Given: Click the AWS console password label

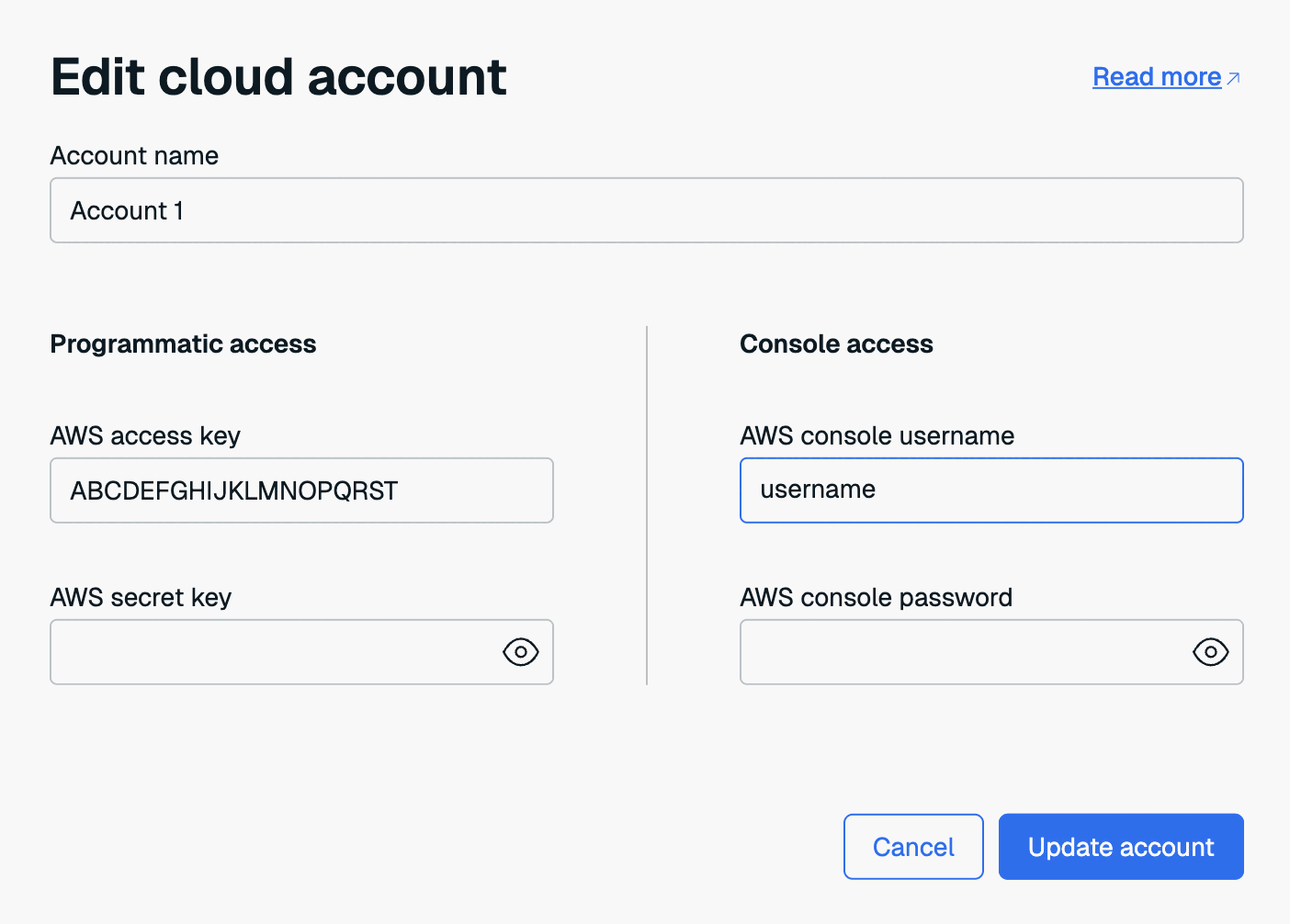Looking at the screenshot, I should [x=876, y=597].
